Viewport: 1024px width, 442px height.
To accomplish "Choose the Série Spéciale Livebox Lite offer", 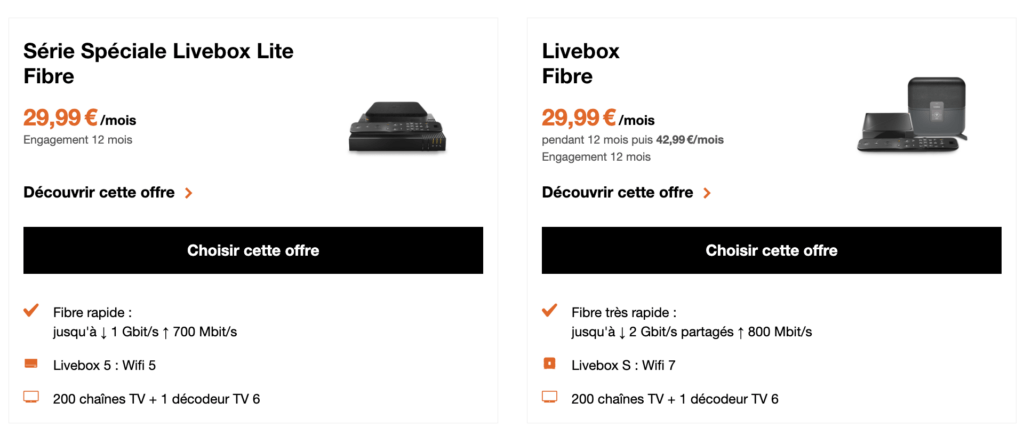I will (253, 250).
